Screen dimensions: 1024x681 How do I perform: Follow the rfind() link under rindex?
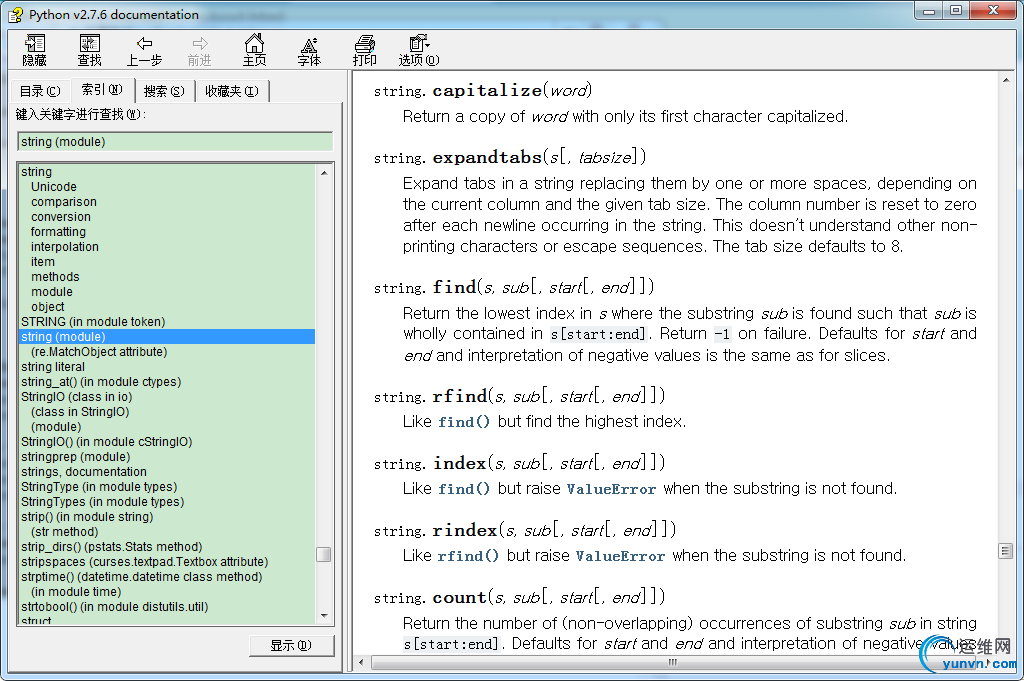tap(468, 556)
